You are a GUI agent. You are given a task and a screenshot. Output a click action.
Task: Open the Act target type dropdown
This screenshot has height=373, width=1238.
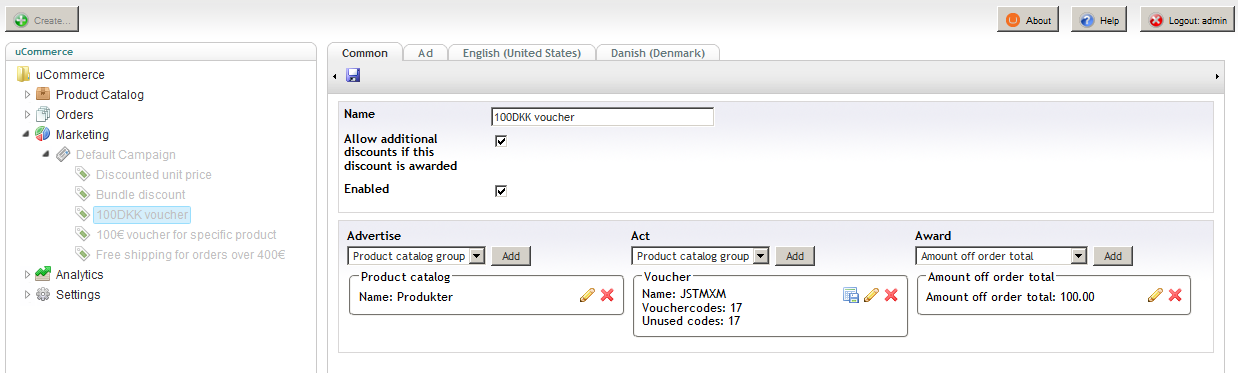tap(701, 256)
